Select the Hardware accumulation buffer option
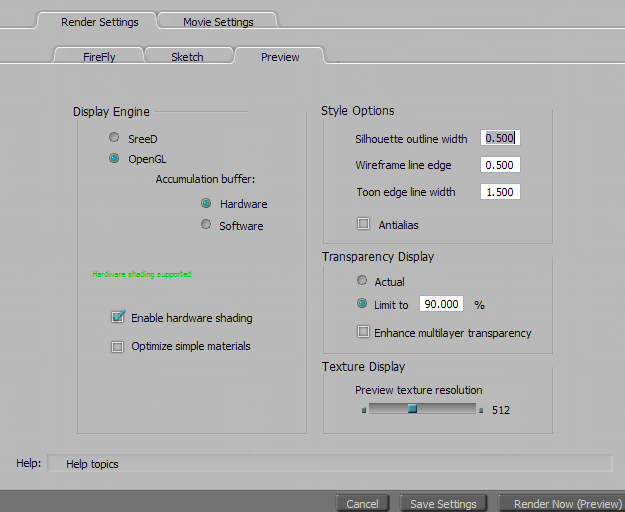This screenshot has height=512, width=625. pyautogui.click(x=206, y=204)
